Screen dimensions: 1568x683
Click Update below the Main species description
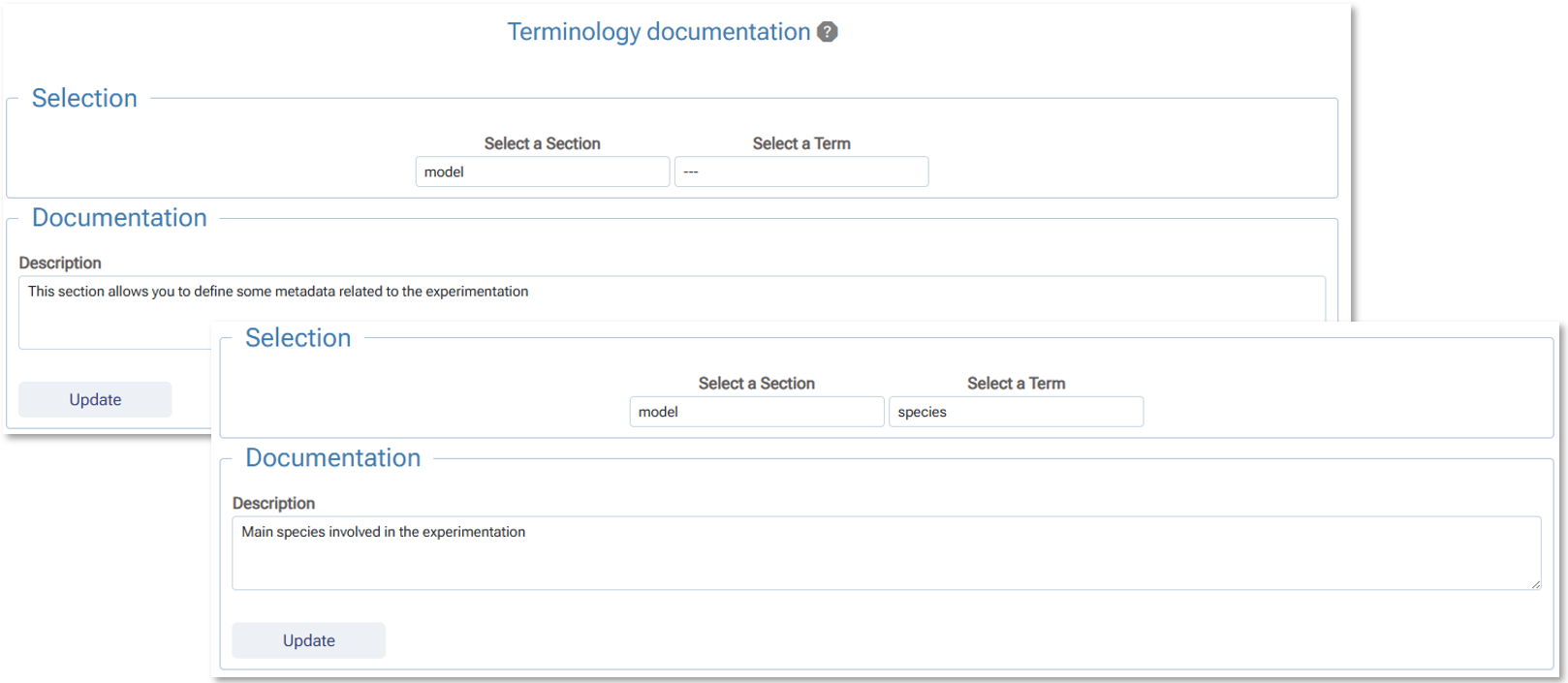[309, 640]
